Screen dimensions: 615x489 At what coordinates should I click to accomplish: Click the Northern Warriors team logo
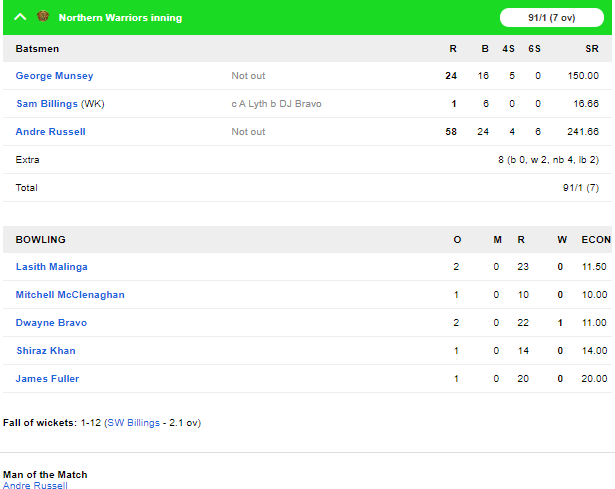pyautogui.click(x=43, y=16)
